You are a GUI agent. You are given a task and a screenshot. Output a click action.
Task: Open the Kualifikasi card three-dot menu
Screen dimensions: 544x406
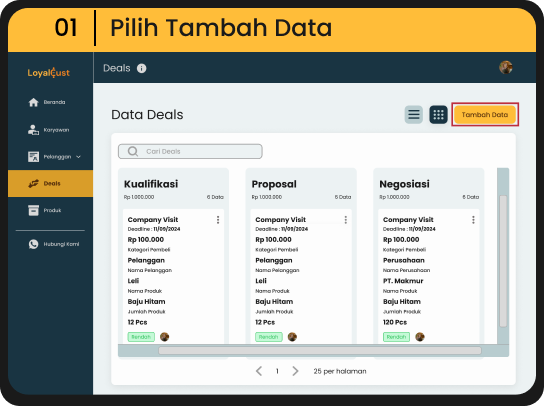click(218, 220)
